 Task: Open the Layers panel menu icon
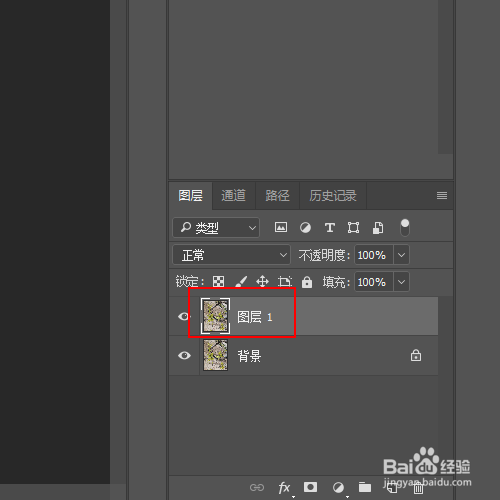coord(442,195)
